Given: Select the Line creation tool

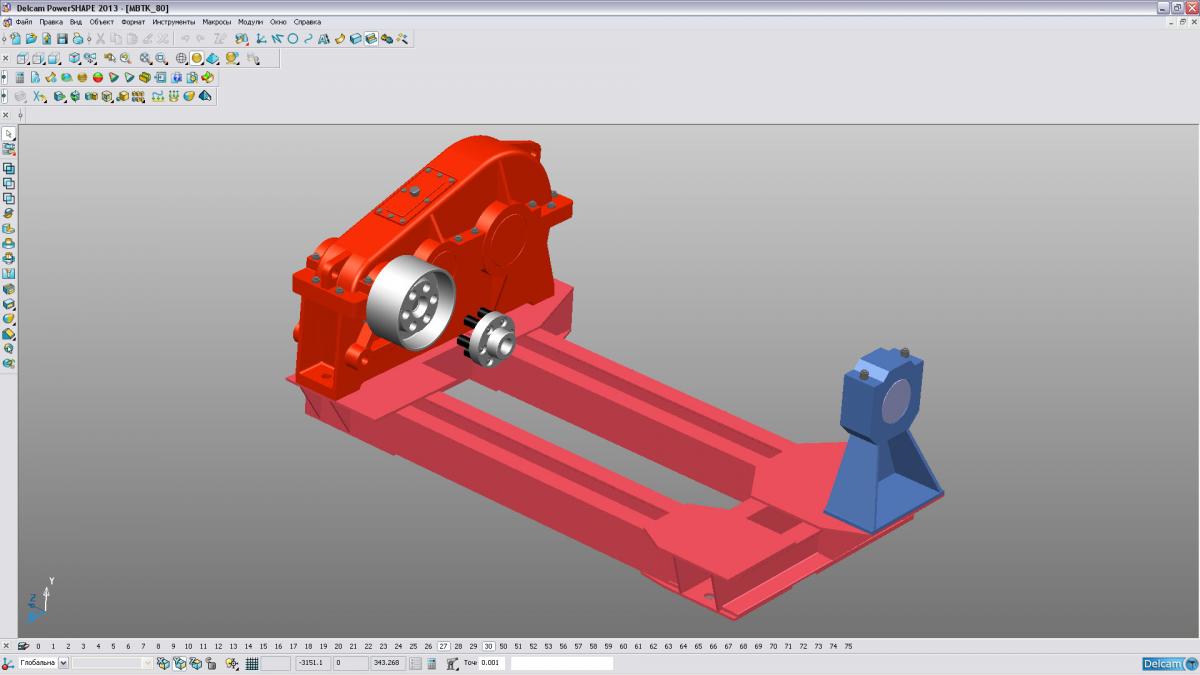Looking at the screenshot, I should click(x=277, y=38).
